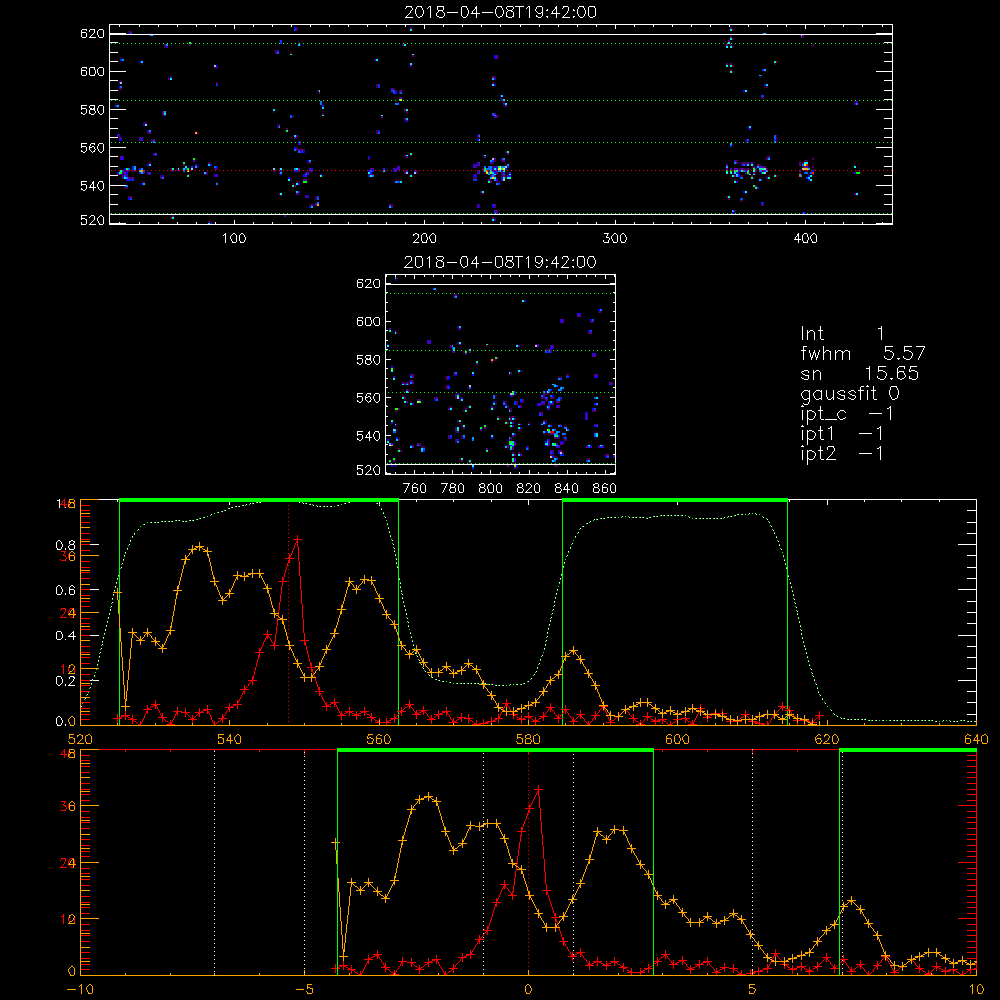This screenshot has width=1000, height=1000.
Task: Click x-axis label 200 on top image
Action: click(x=424, y=239)
